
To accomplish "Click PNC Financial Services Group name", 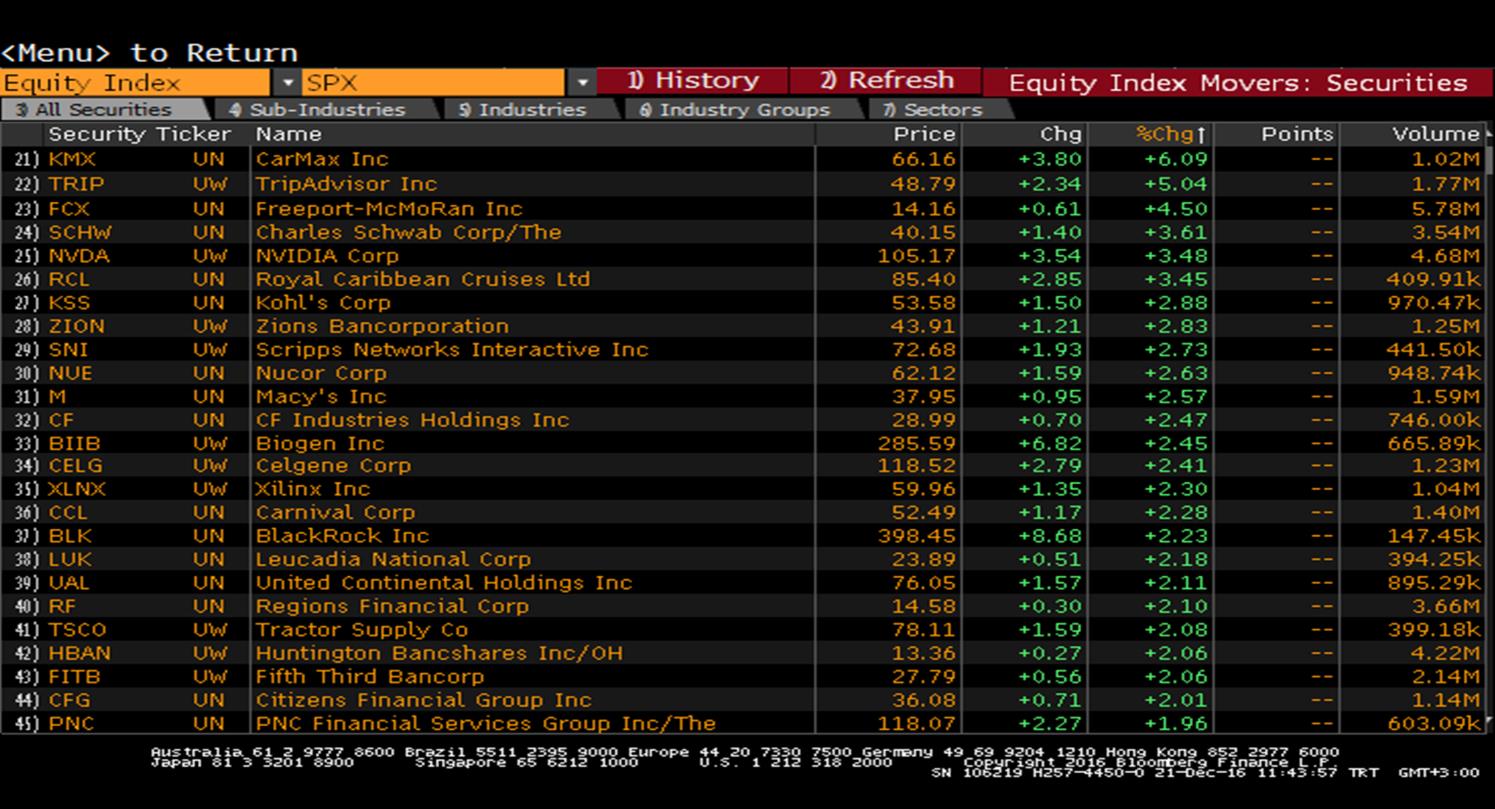I will pos(486,723).
